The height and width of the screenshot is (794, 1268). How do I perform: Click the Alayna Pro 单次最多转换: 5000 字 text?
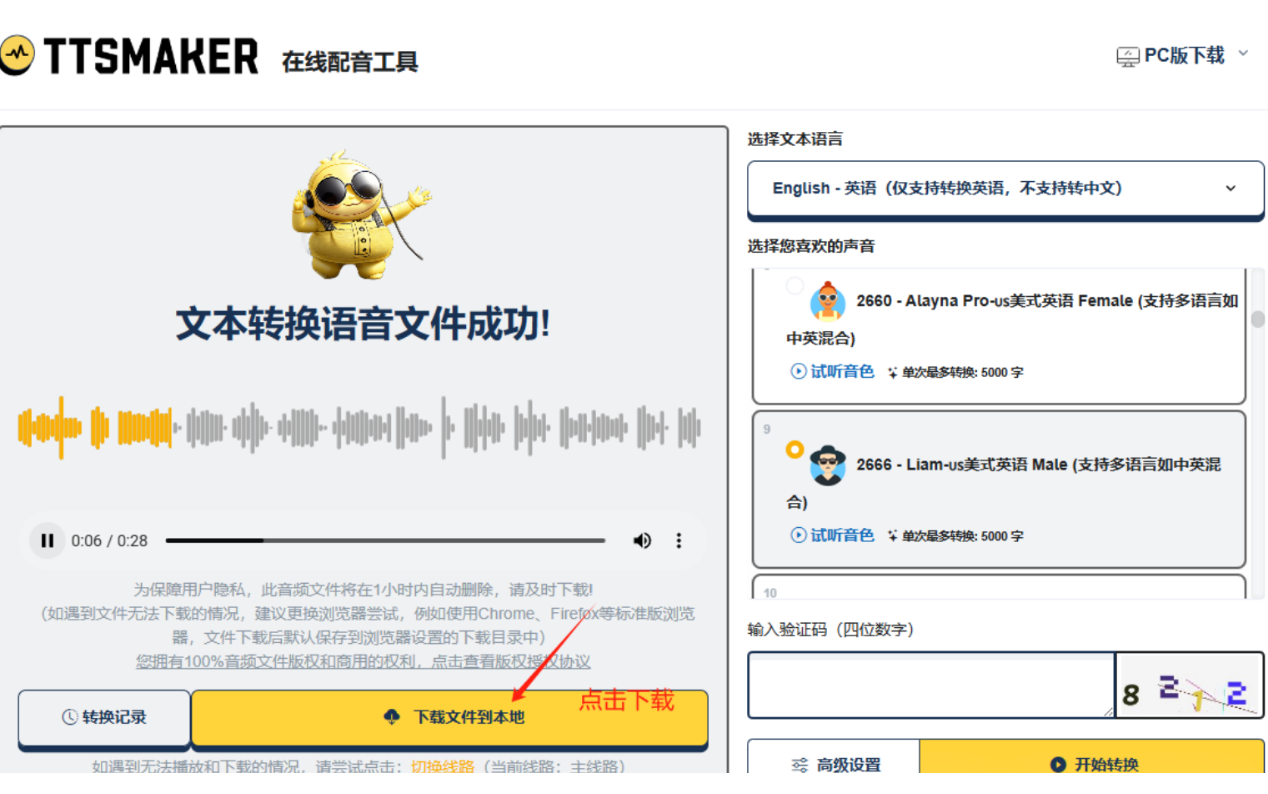pos(963,372)
